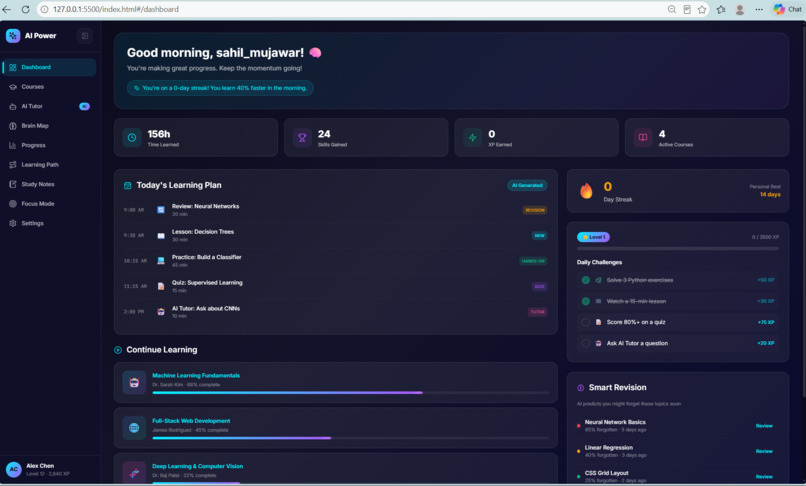Click the Focus Mode sidebar icon
The image size is (806, 486).
pyautogui.click(x=13, y=204)
